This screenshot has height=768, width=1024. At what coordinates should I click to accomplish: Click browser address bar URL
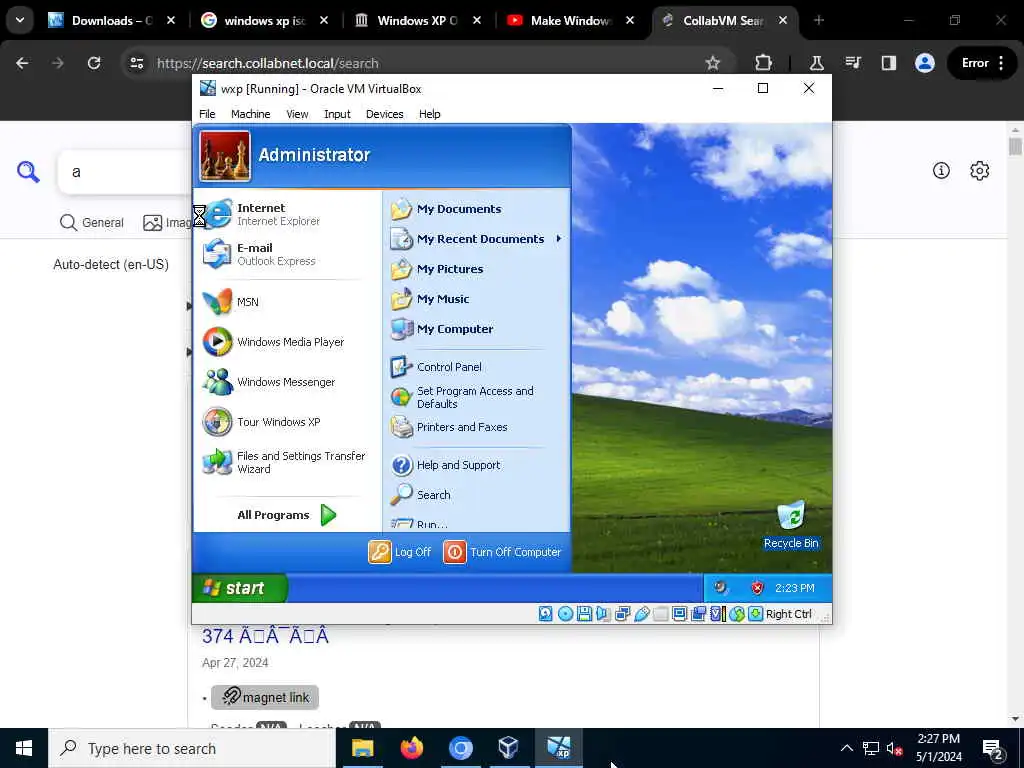[268, 63]
